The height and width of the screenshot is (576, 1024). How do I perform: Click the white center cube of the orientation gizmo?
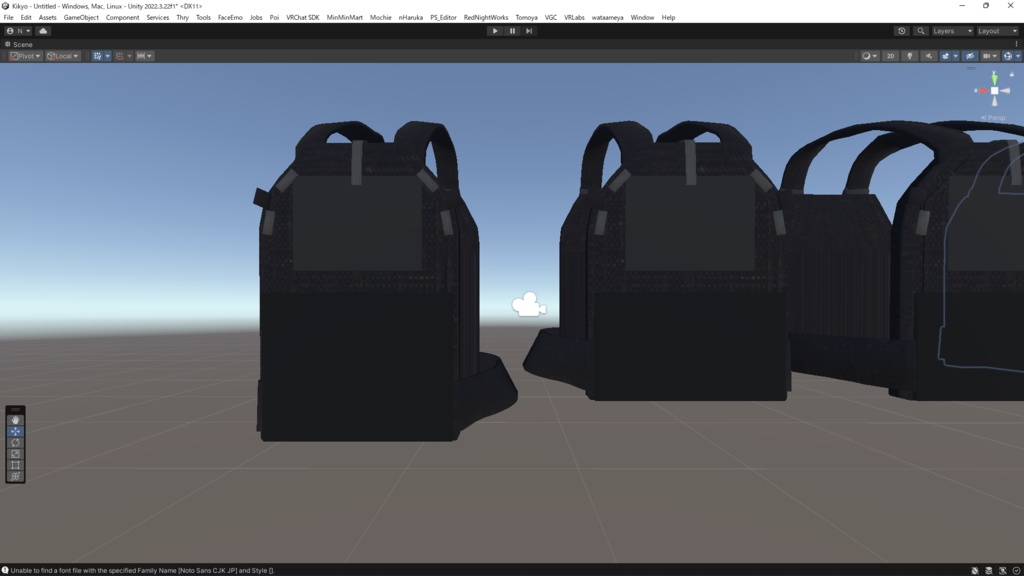(995, 91)
